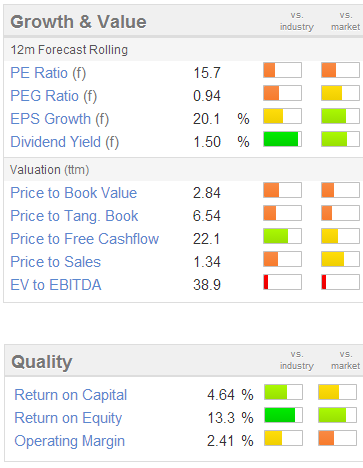The height and width of the screenshot is (468, 363).
Task: Open Dividend Yield (f) definition link
Action: (x=65, y=142)
